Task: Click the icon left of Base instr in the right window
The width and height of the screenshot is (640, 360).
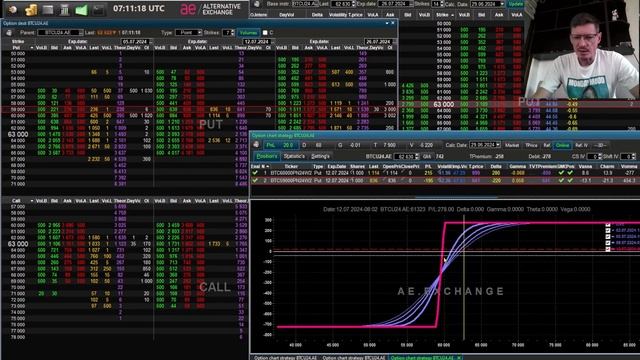Action: (256, 4)
